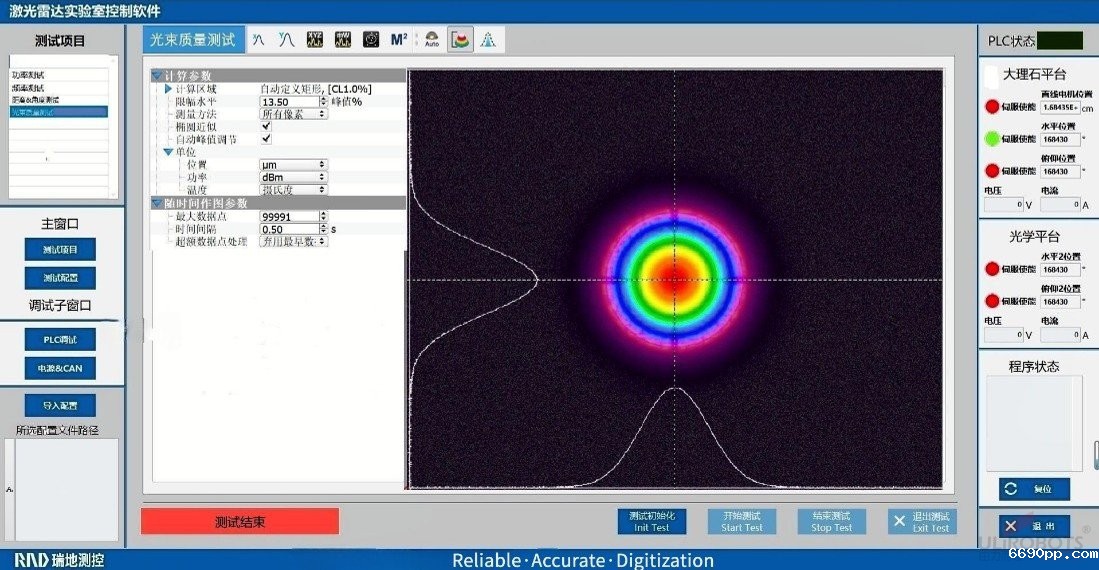This screenshot has width=1099, height=570.
Task: Collapse the 计算参数 section
Action: tap(156, 76)
